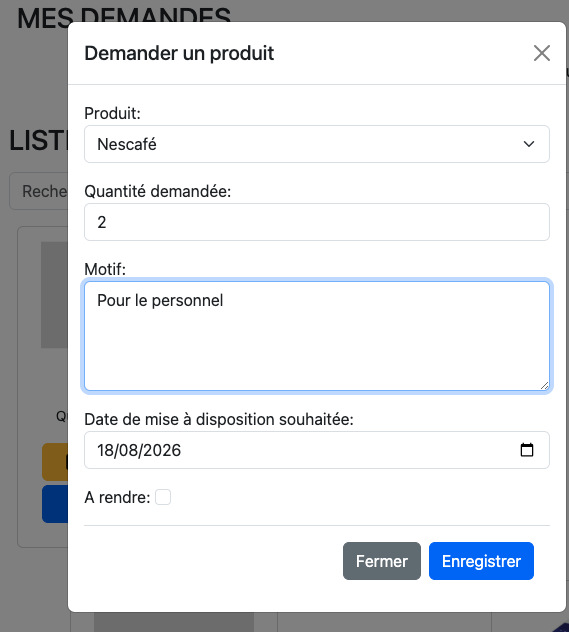Click the date de mise à disposition label
The height and width of the screenshot is (632, 569).
click(219, 420)
